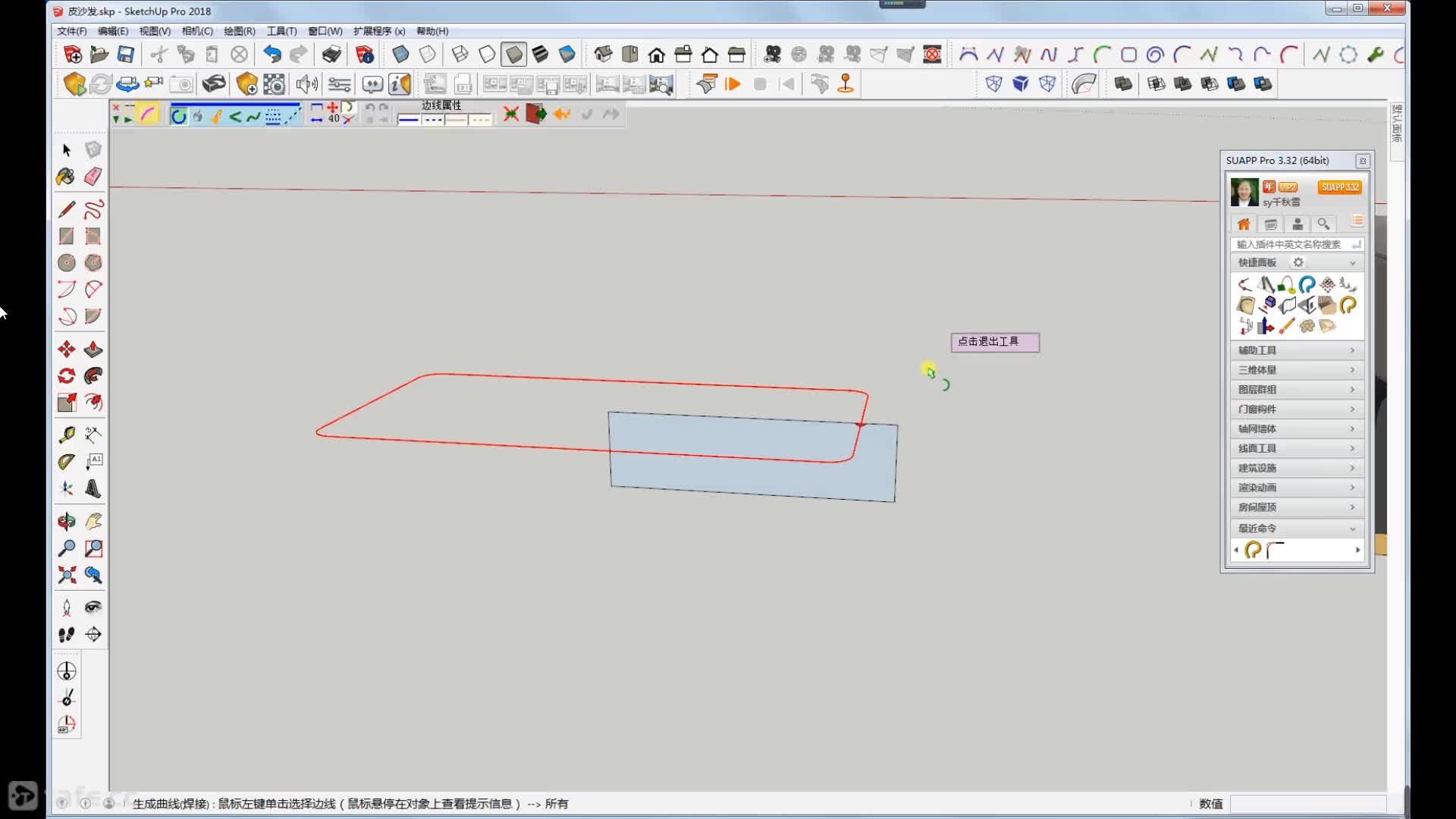Select the Rotate tool
Screen dimensions: 1456x819
point(67,375)
